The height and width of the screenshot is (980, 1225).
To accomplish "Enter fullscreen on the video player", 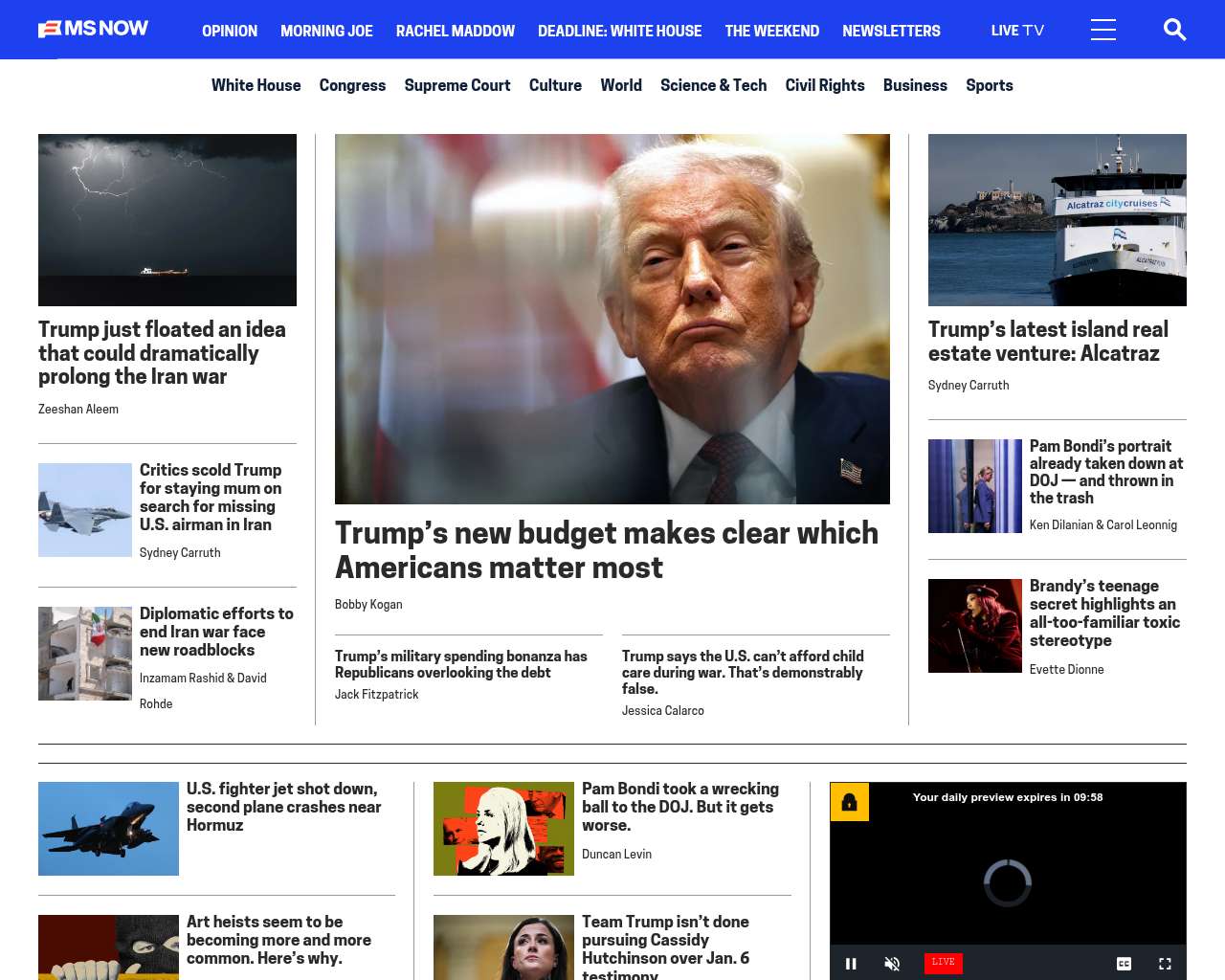I will click(x=1165, y=964).
